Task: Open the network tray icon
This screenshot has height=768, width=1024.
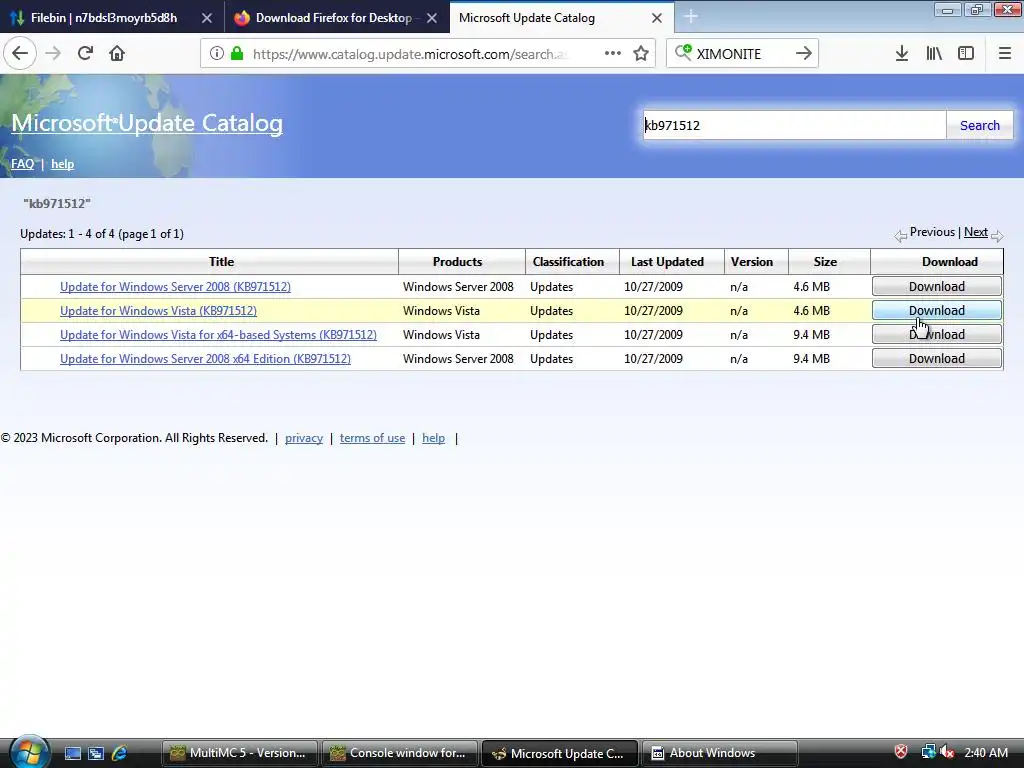Action: click(928, 752)
